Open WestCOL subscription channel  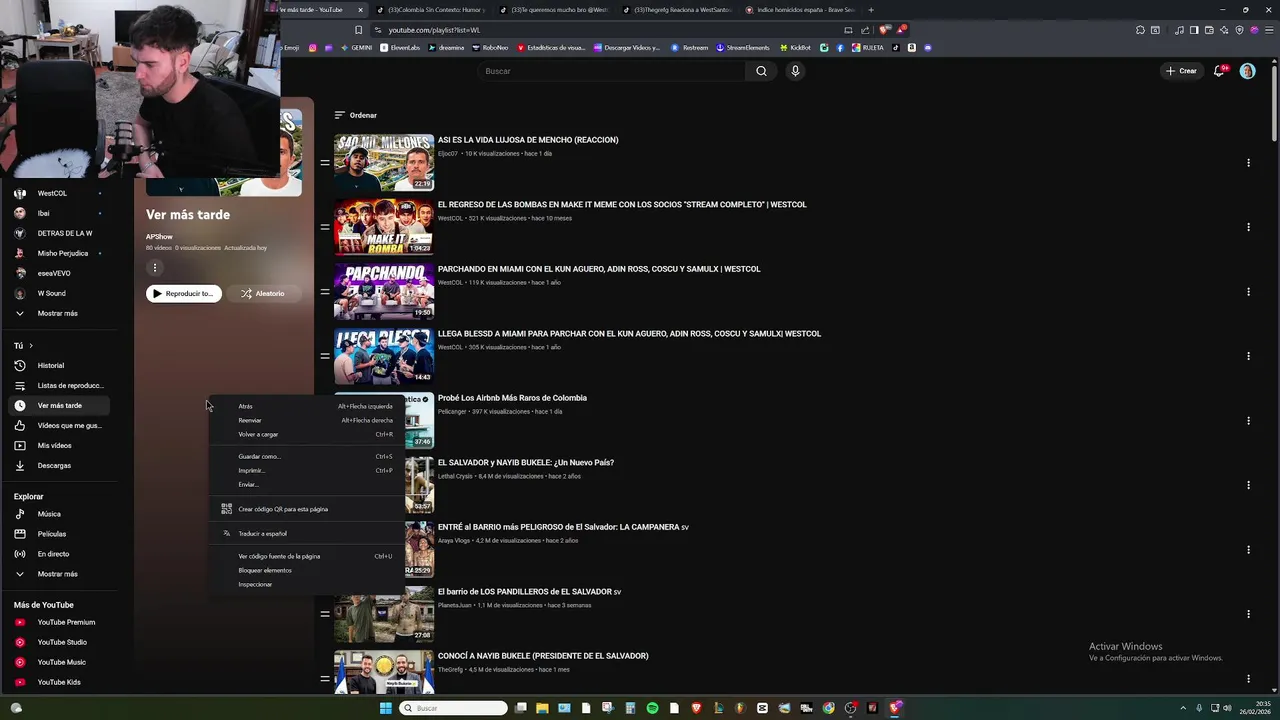pos(57,193)
